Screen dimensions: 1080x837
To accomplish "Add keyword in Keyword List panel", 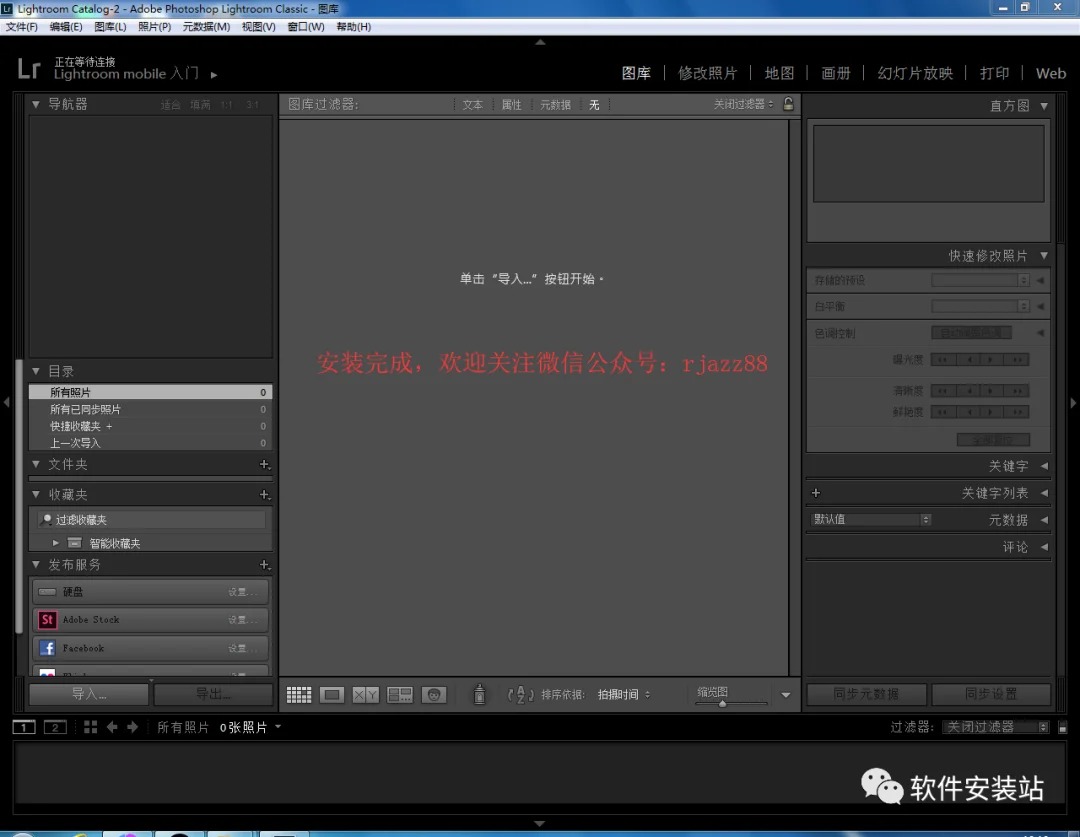I will click(816, 493).
